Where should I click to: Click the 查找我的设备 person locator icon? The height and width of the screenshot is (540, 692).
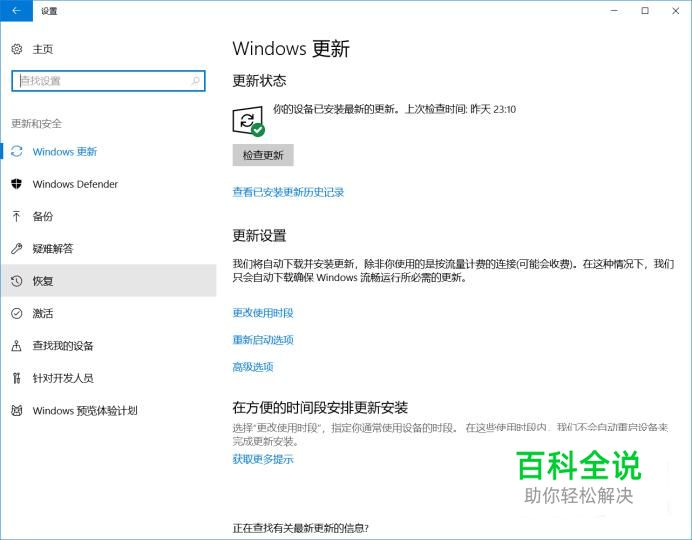point(17,345)
